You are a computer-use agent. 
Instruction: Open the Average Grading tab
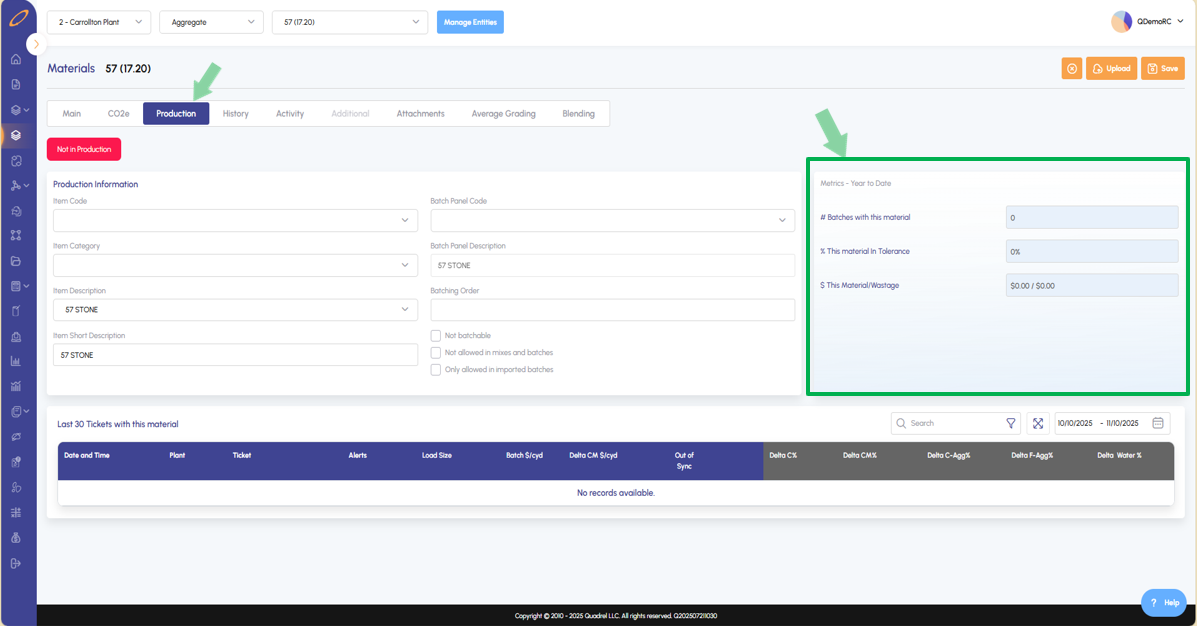(504, 114)
